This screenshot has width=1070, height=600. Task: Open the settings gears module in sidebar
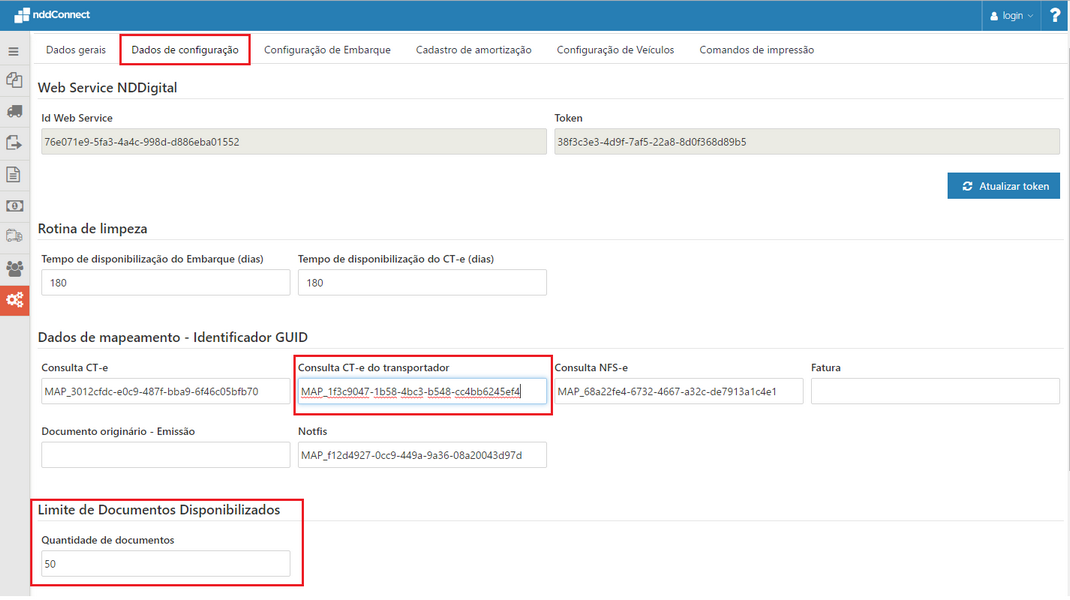(x=14, y=300)
